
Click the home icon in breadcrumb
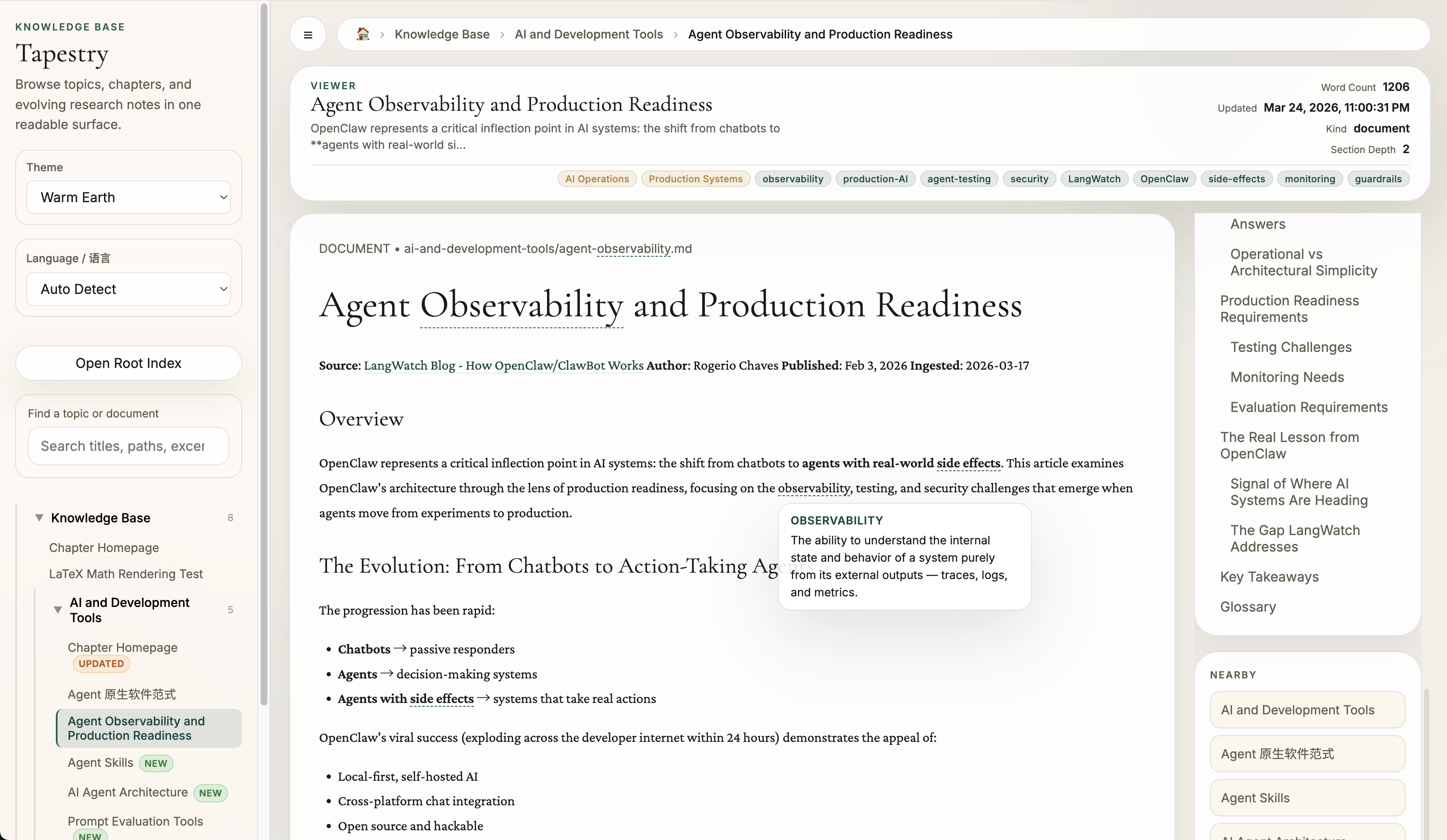coord(362,34)
